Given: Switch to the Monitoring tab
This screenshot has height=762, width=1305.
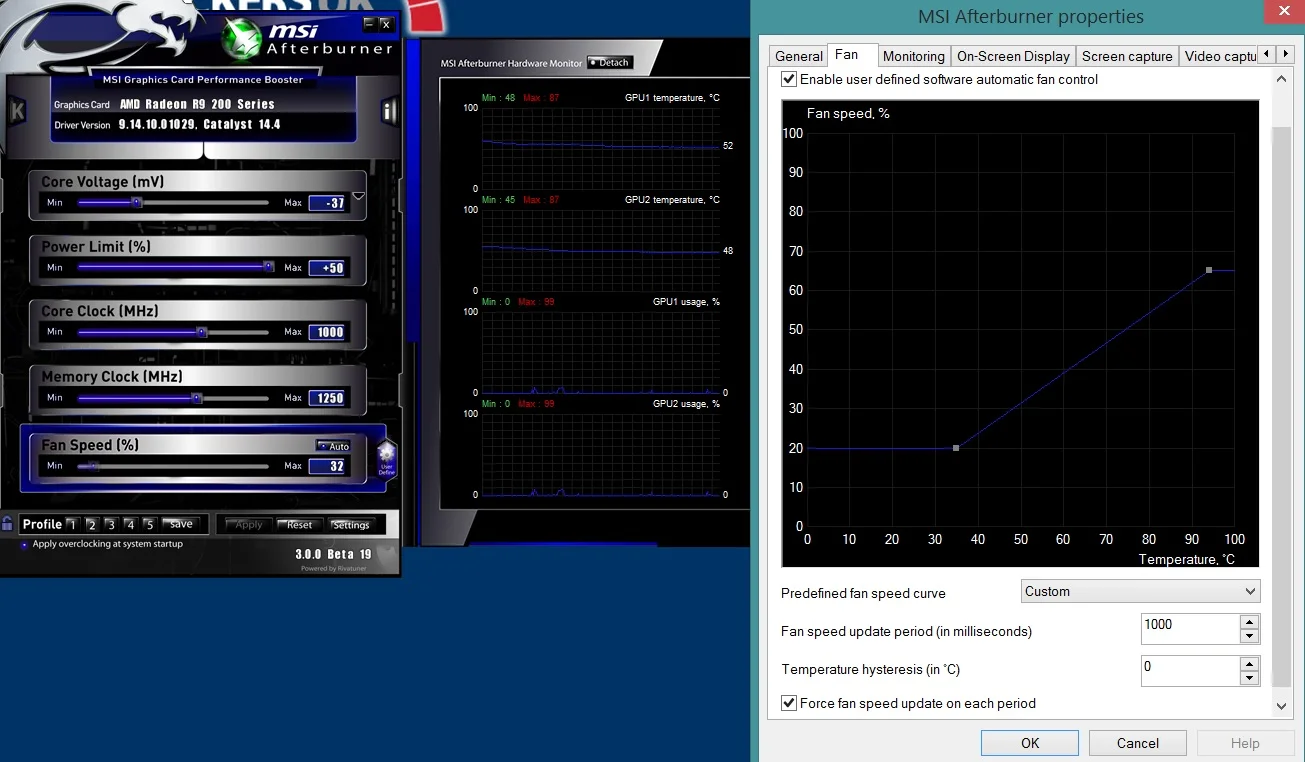Looking at the screenshot, I should 913,56.
